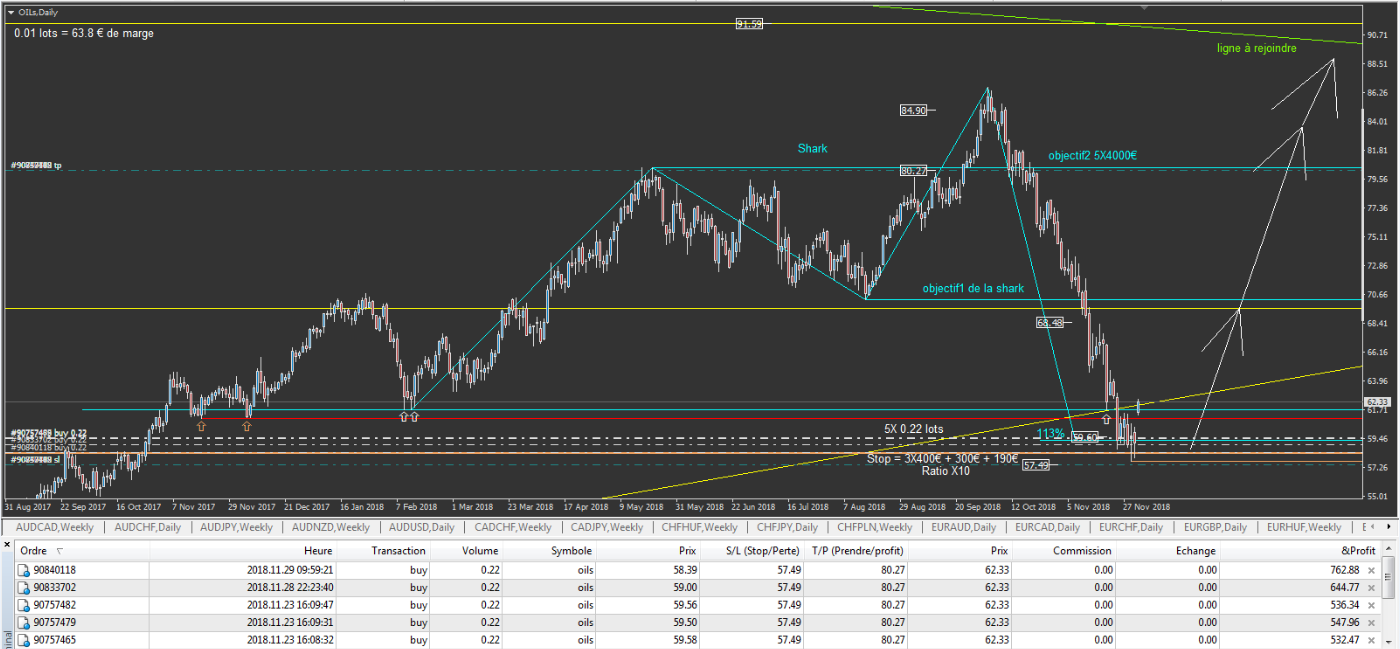
Task: Click the order icon for ticket 90757465
Action: (x=24, y=639)
